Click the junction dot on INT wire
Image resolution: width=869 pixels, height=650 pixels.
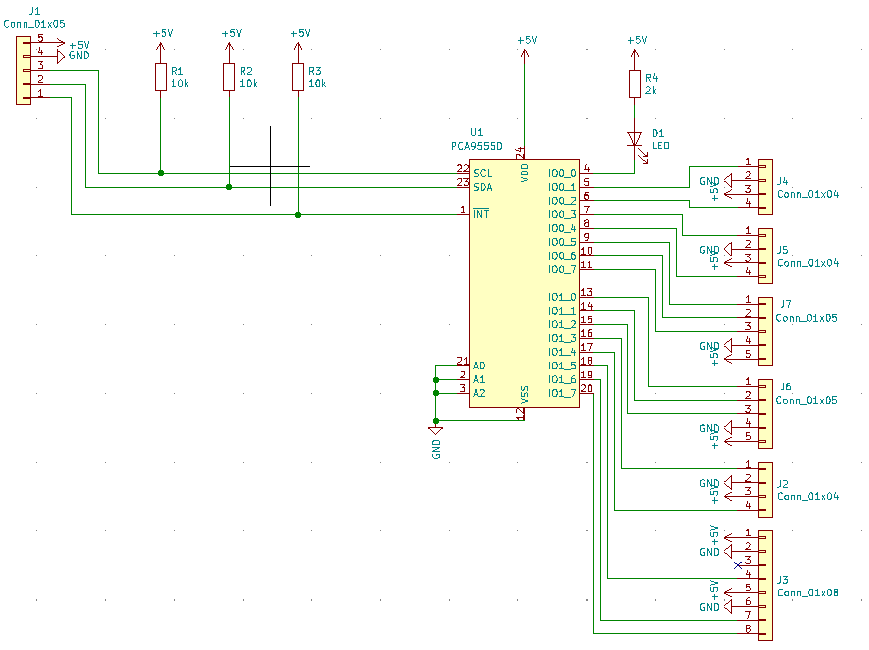[298, 214]
